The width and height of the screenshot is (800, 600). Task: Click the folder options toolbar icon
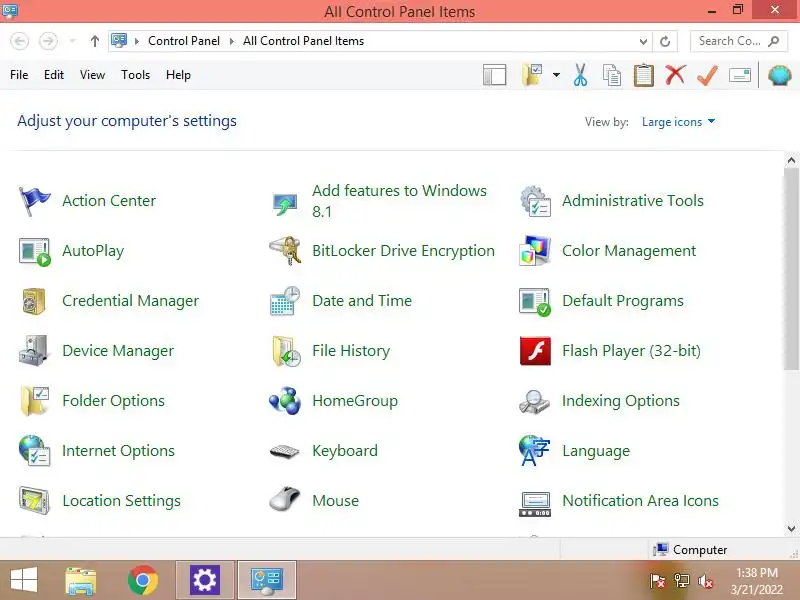pyautogui.click(x=532, y=75)
